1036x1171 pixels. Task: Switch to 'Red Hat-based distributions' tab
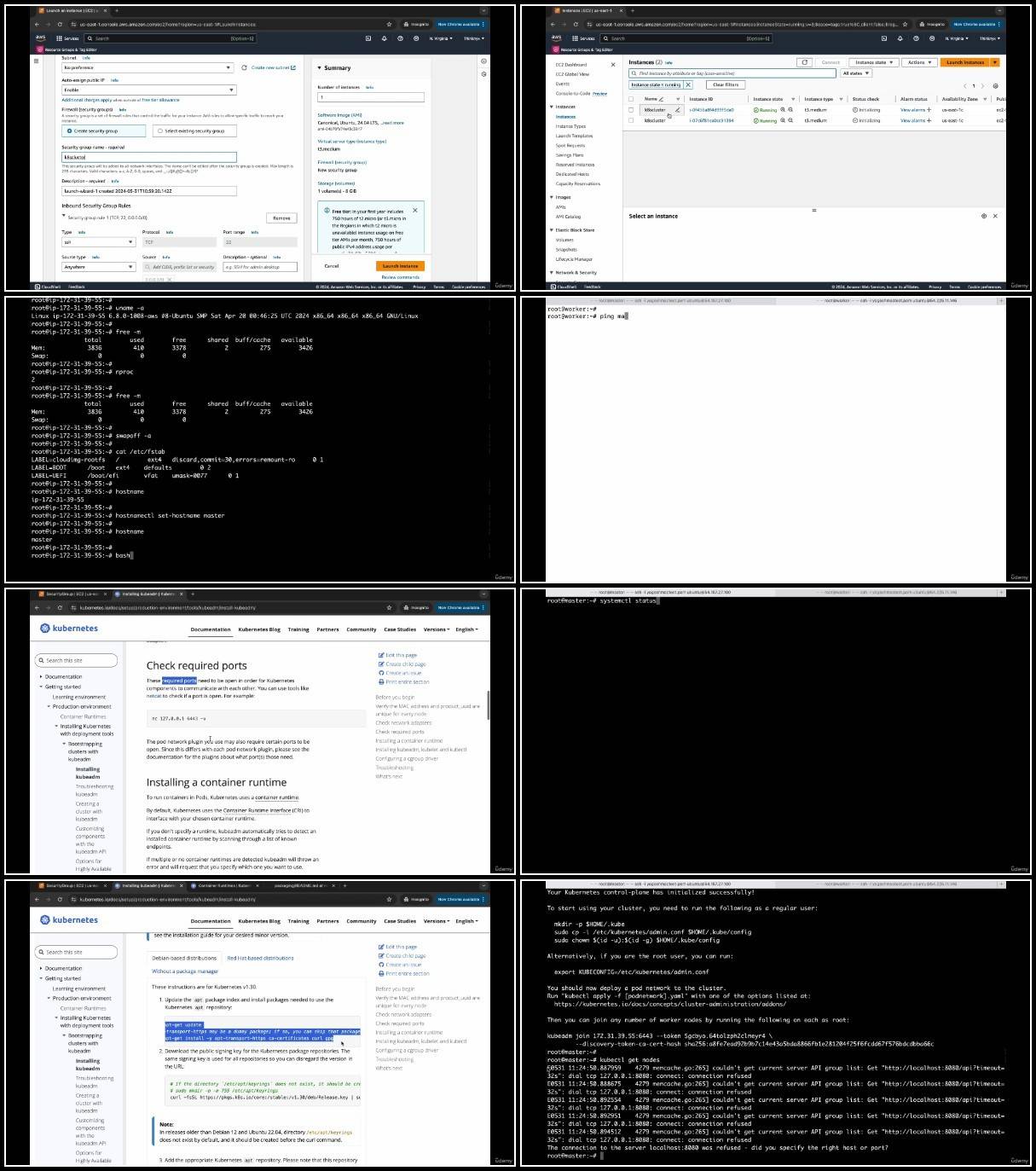260,958
